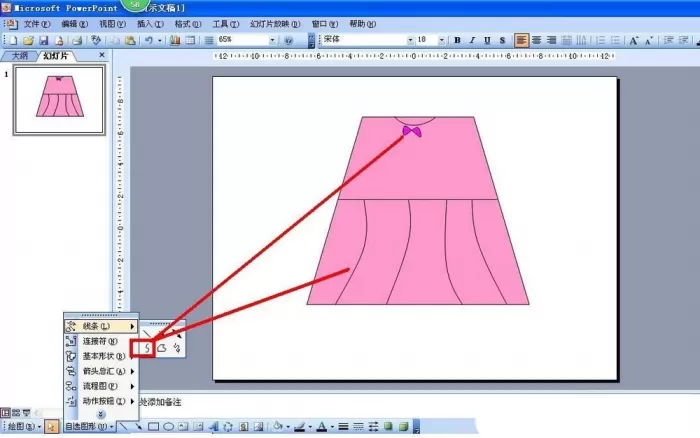Open Shadow Style settings
Image resolution: width=700 pixels, height=438 pixels.
click(388, 427)
